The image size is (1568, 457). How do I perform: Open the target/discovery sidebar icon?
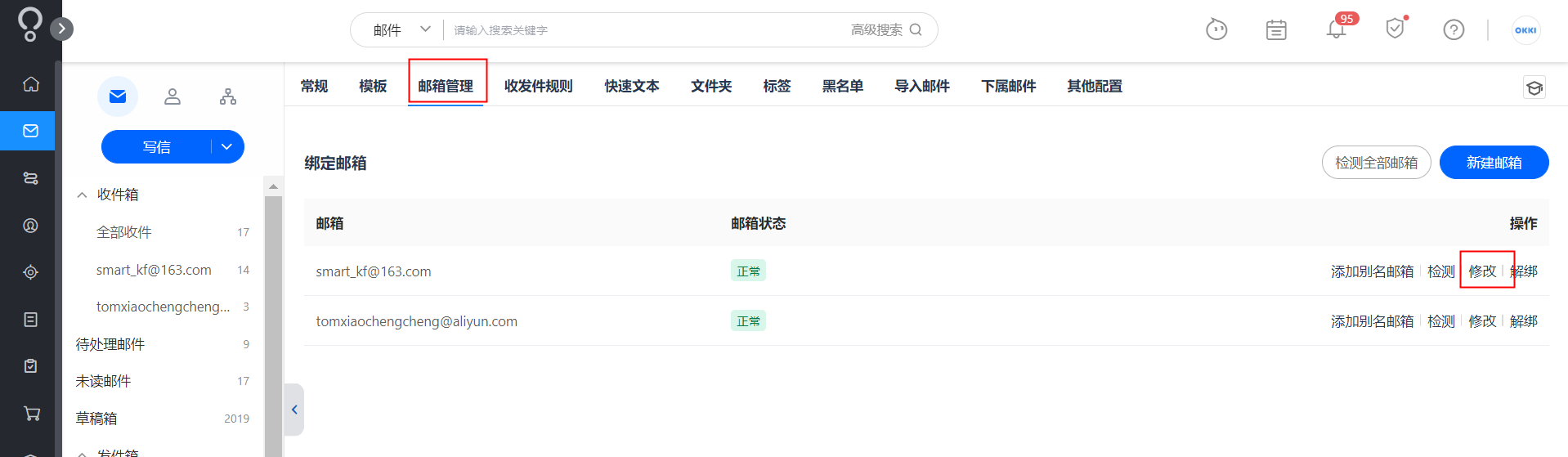point(30,272)
